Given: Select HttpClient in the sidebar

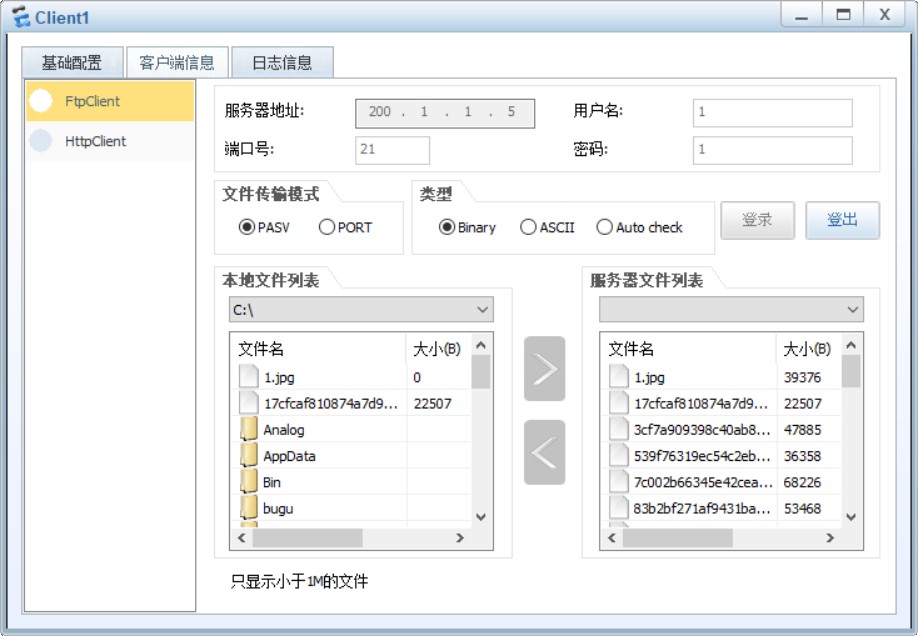Looking at the screenshot, I should pos(109,141).
